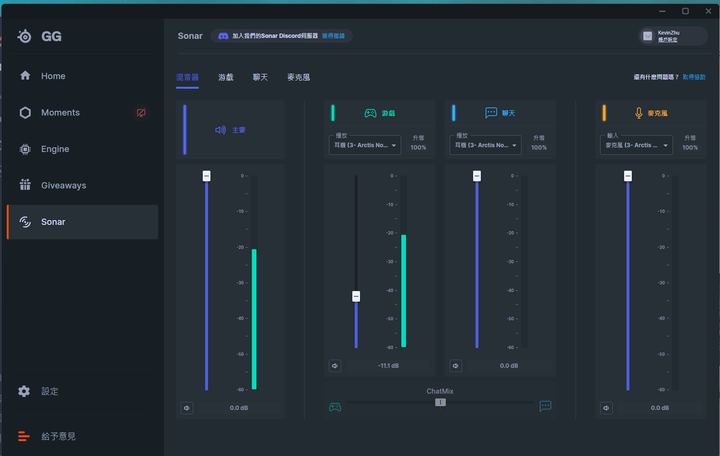Viewport: 720px width, 456px height.
Task: Click the Sonar page title
Action: coord(190,36)
